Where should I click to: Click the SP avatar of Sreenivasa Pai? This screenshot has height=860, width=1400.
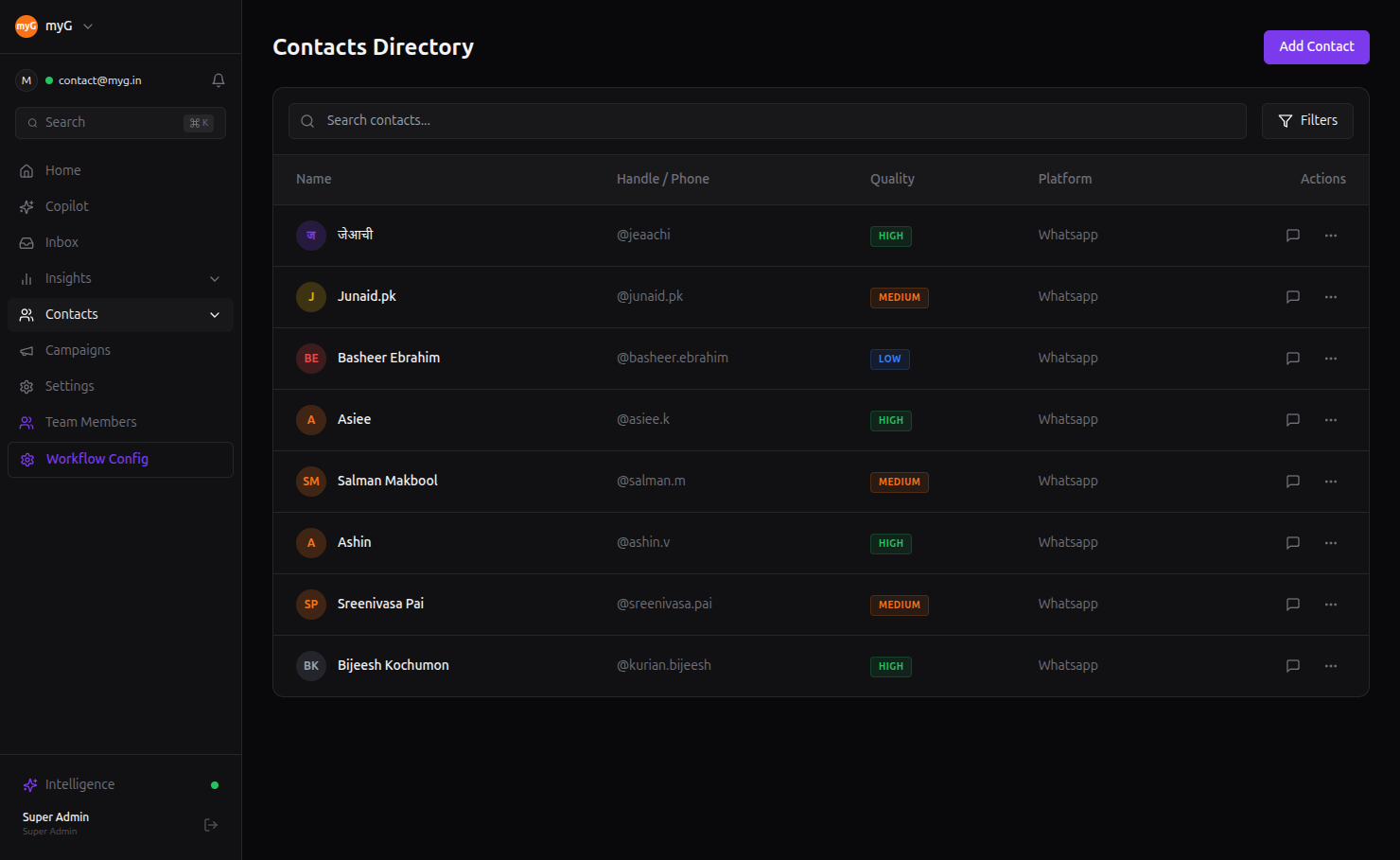[311, 605]
